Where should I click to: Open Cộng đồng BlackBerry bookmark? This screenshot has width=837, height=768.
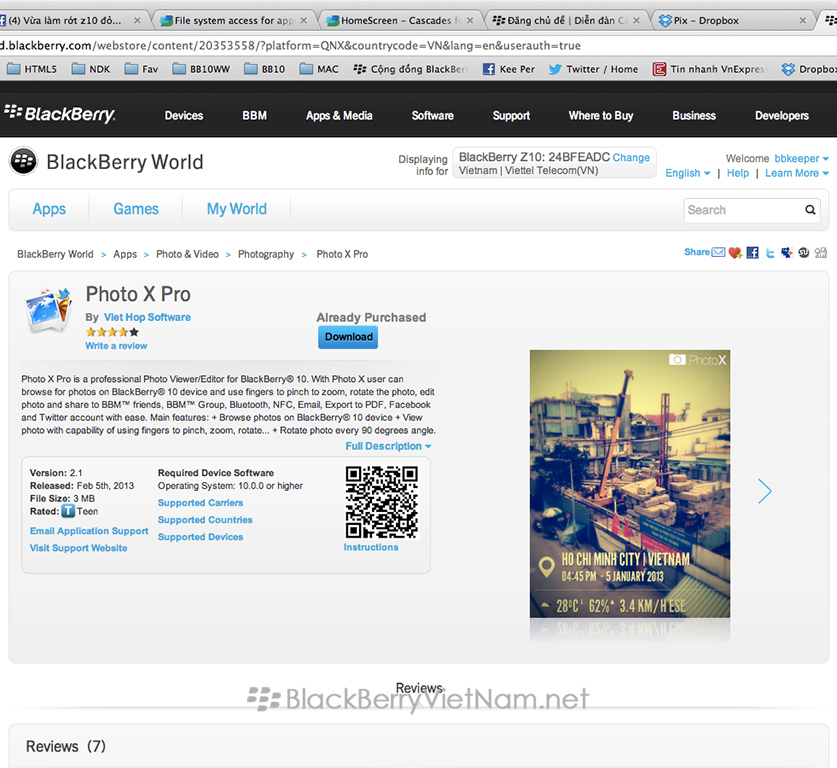411,69
